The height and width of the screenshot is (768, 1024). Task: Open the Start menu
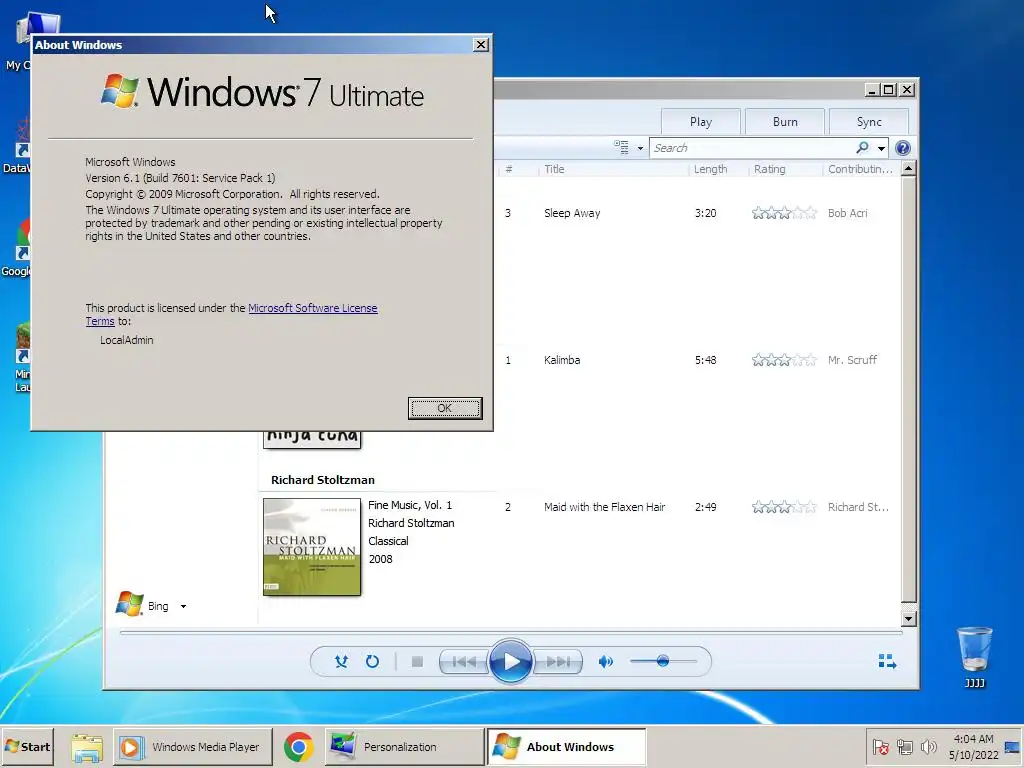click(x=27, y=747)
